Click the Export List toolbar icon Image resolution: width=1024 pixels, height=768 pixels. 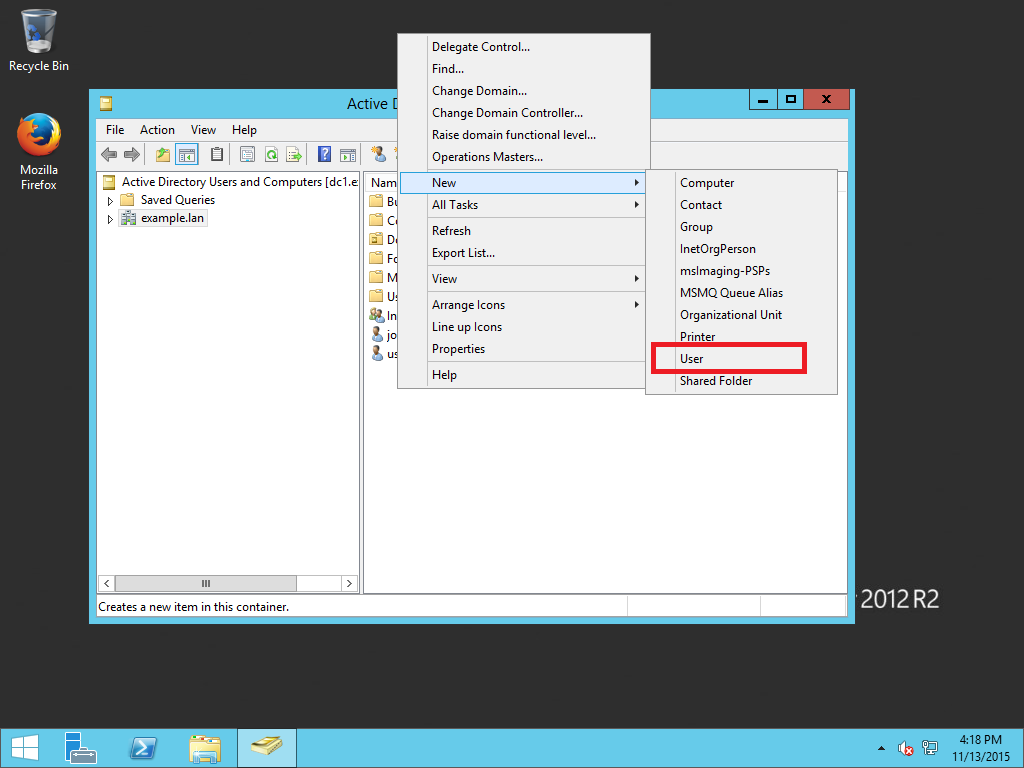294,155
